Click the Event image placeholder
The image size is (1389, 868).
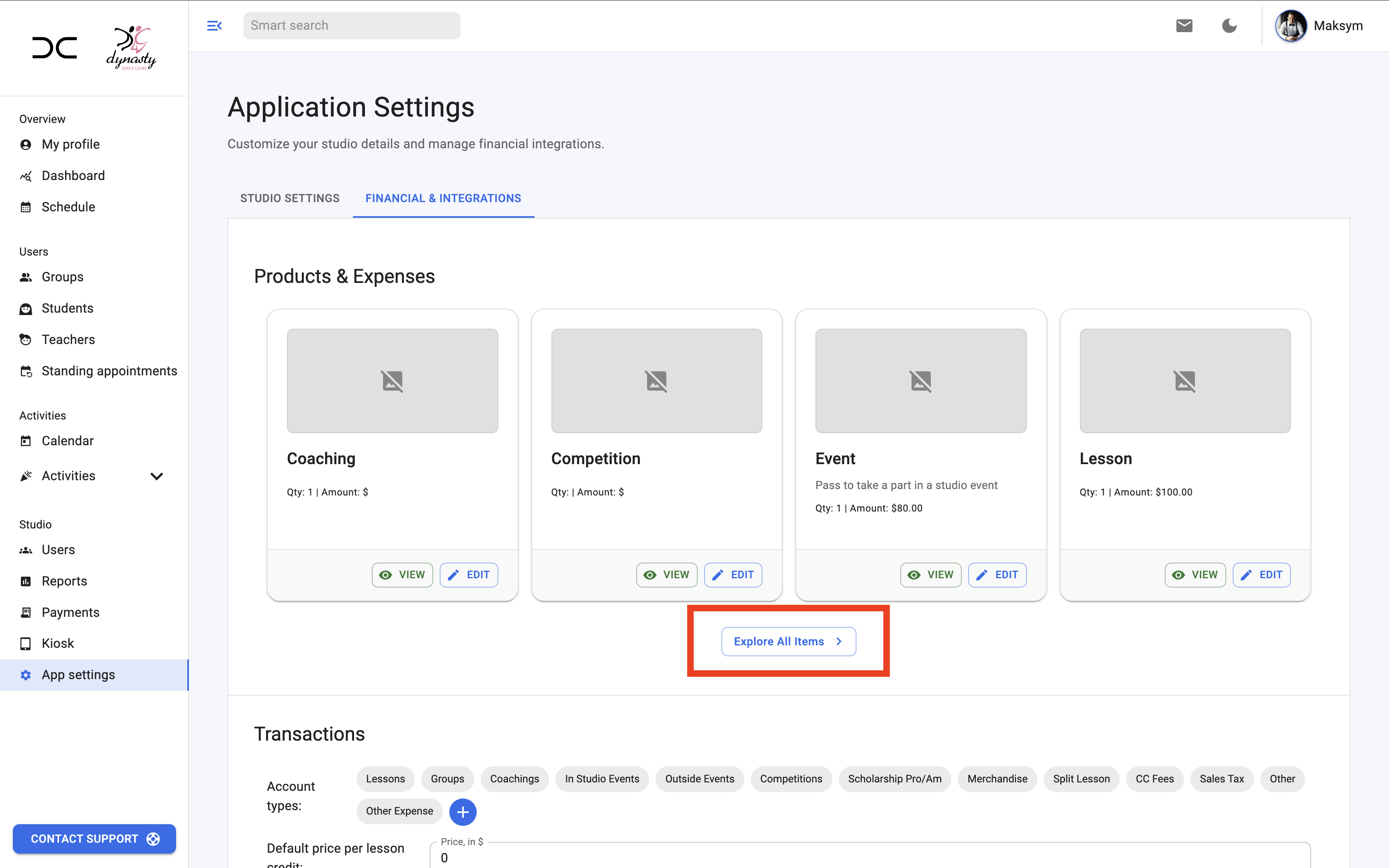coord(921,381)
